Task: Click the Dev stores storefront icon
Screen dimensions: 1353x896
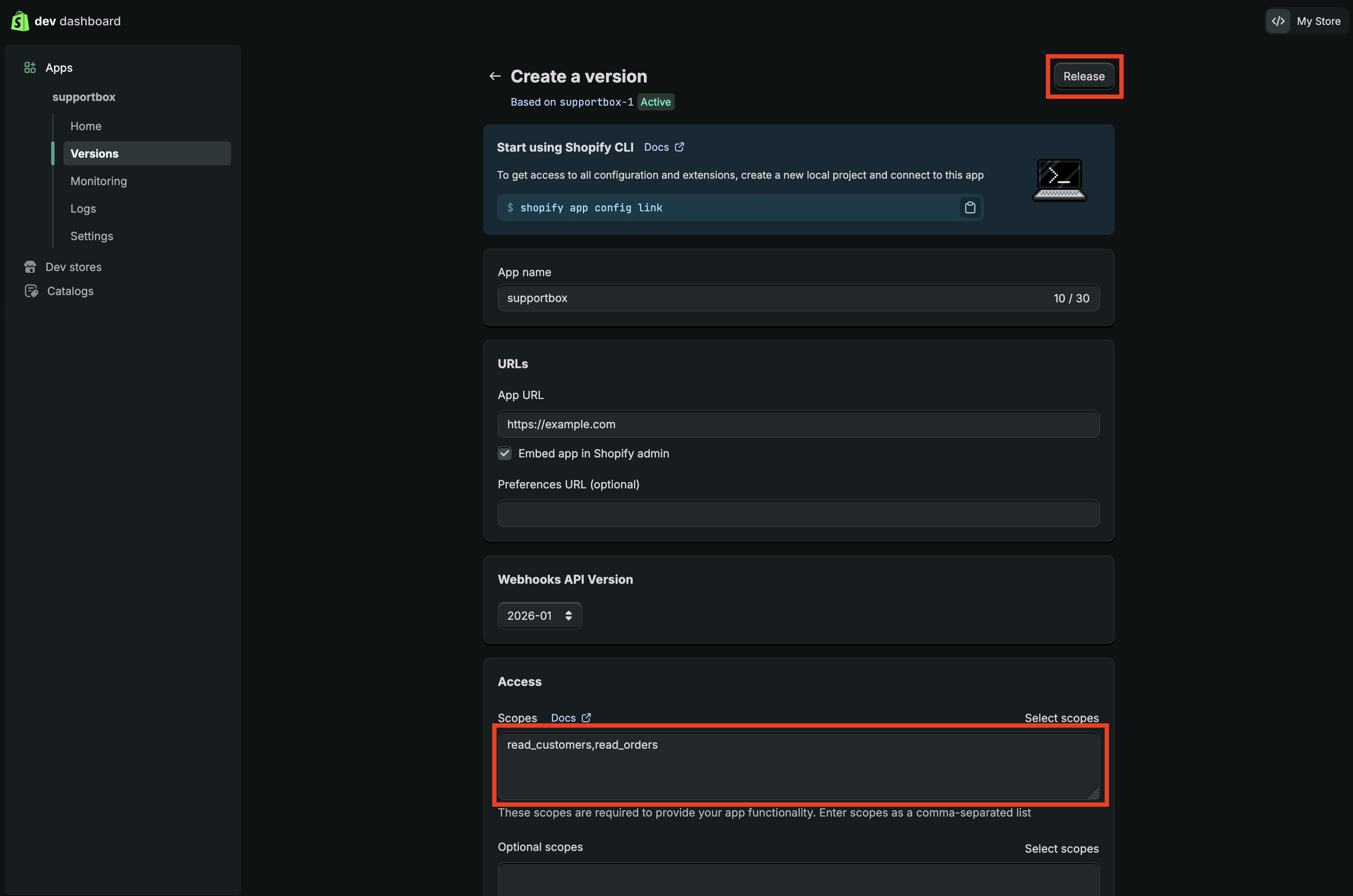Action: pyautogui.click(x=30, y=267)
